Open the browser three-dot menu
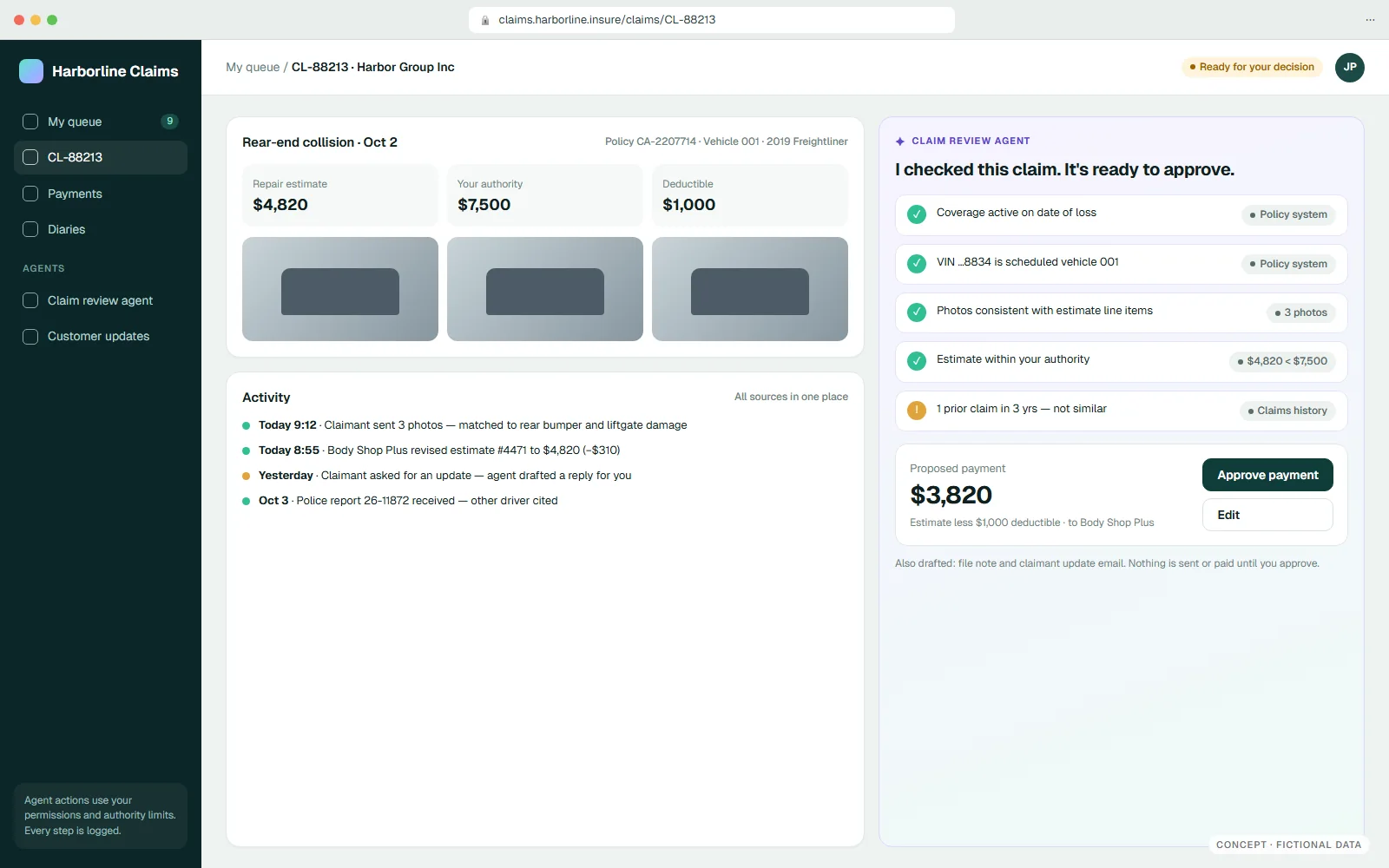Screen dimensions: 1389x868 tap(1370, 20)
